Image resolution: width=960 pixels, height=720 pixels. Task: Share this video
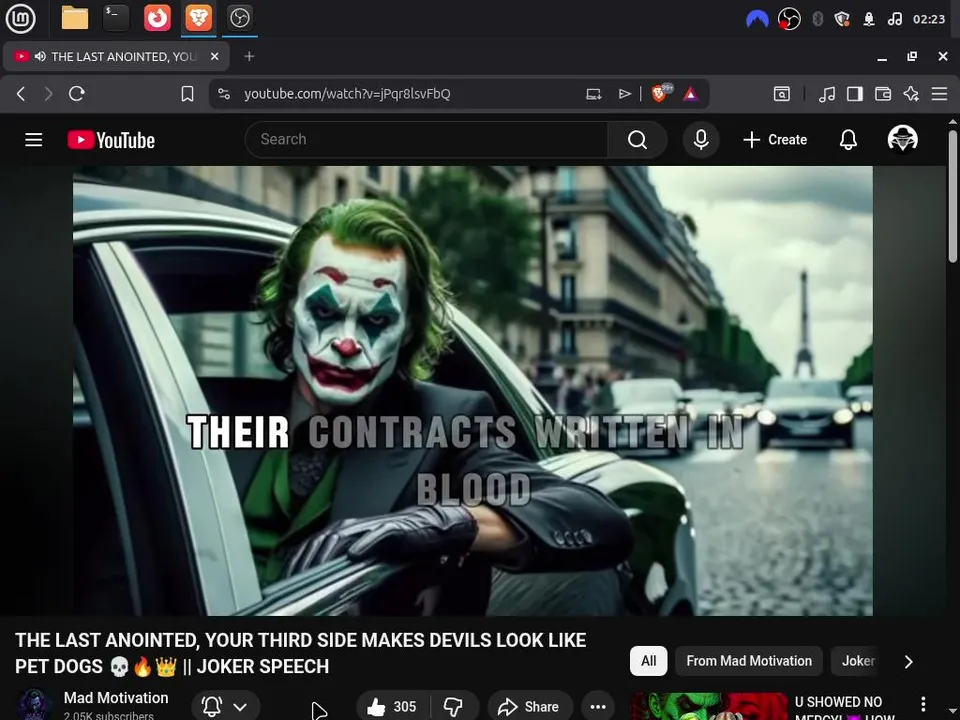point(530,707)
